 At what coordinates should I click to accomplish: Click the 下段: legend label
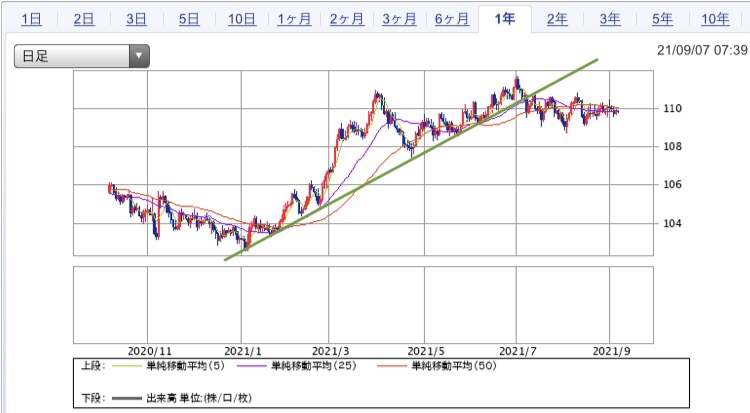[93, 398]
